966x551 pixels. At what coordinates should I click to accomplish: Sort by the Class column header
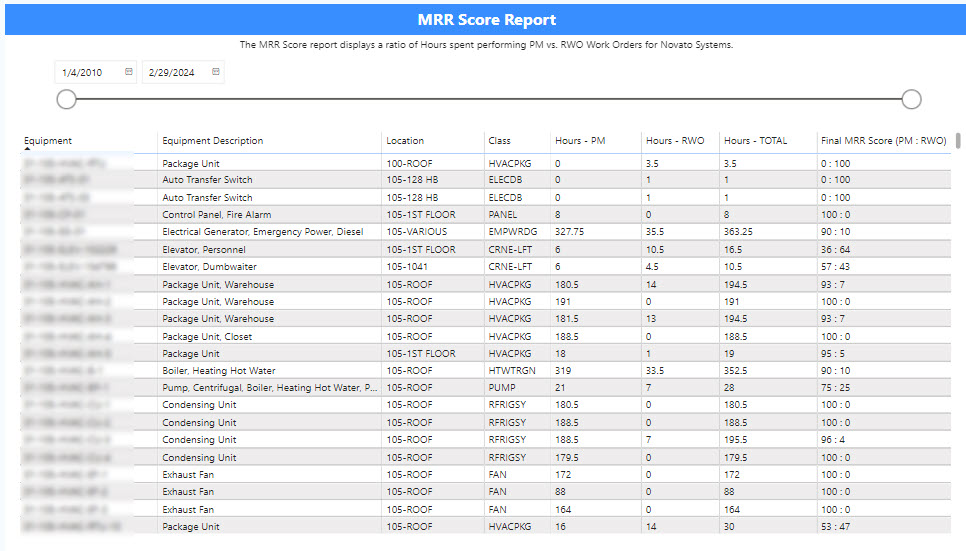(499, 141)
